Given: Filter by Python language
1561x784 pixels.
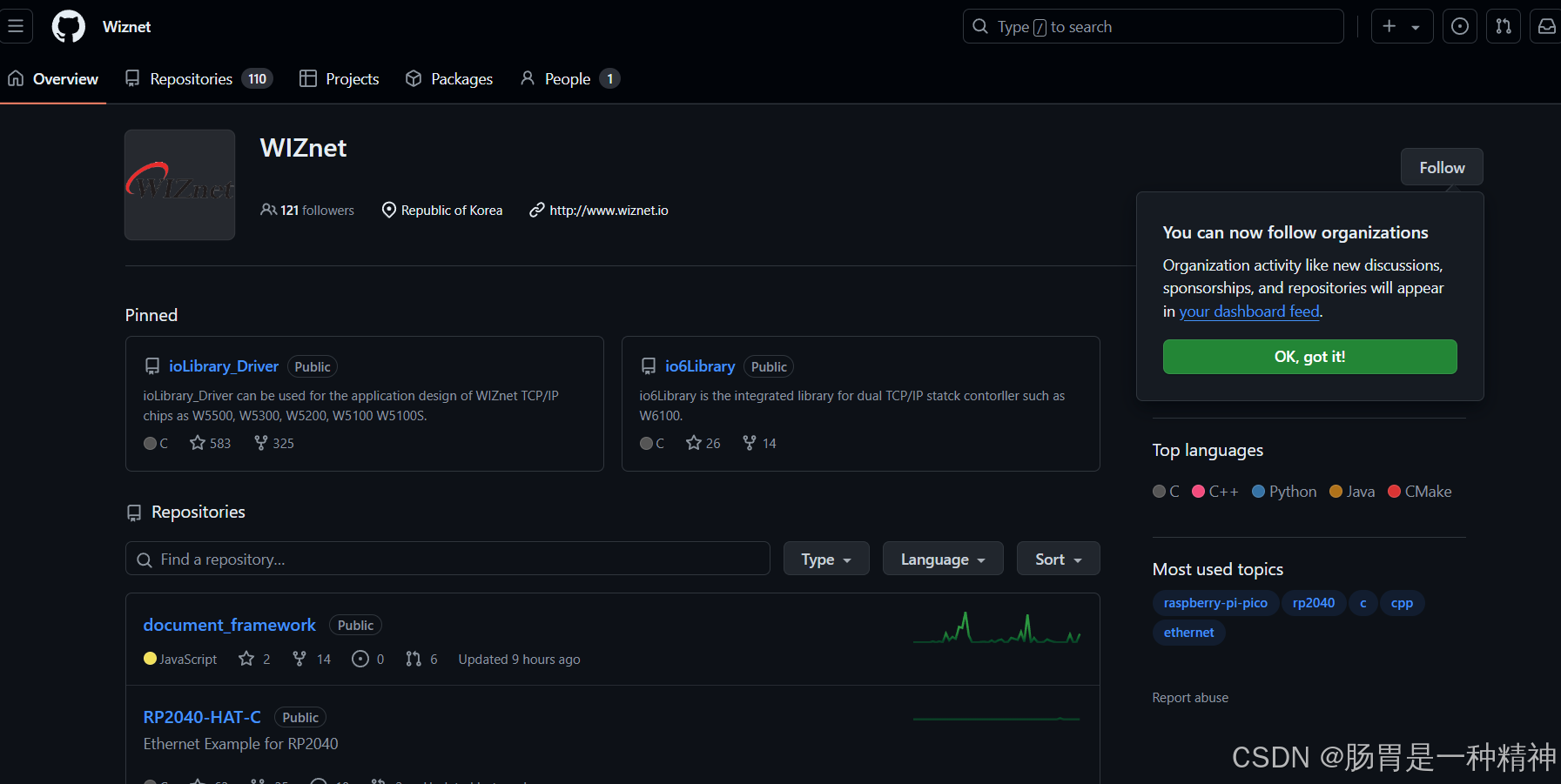Looking at the screenshot, I should pos(1284,492).
